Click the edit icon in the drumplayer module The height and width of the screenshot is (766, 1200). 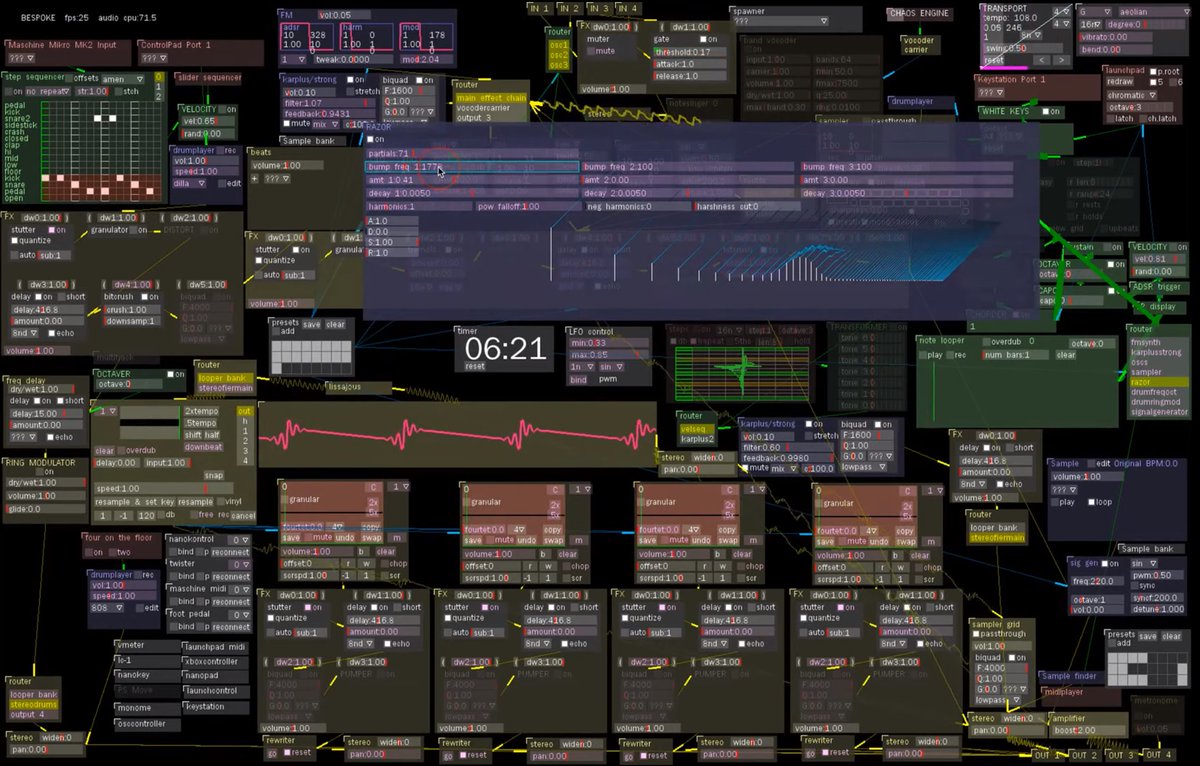222,183
